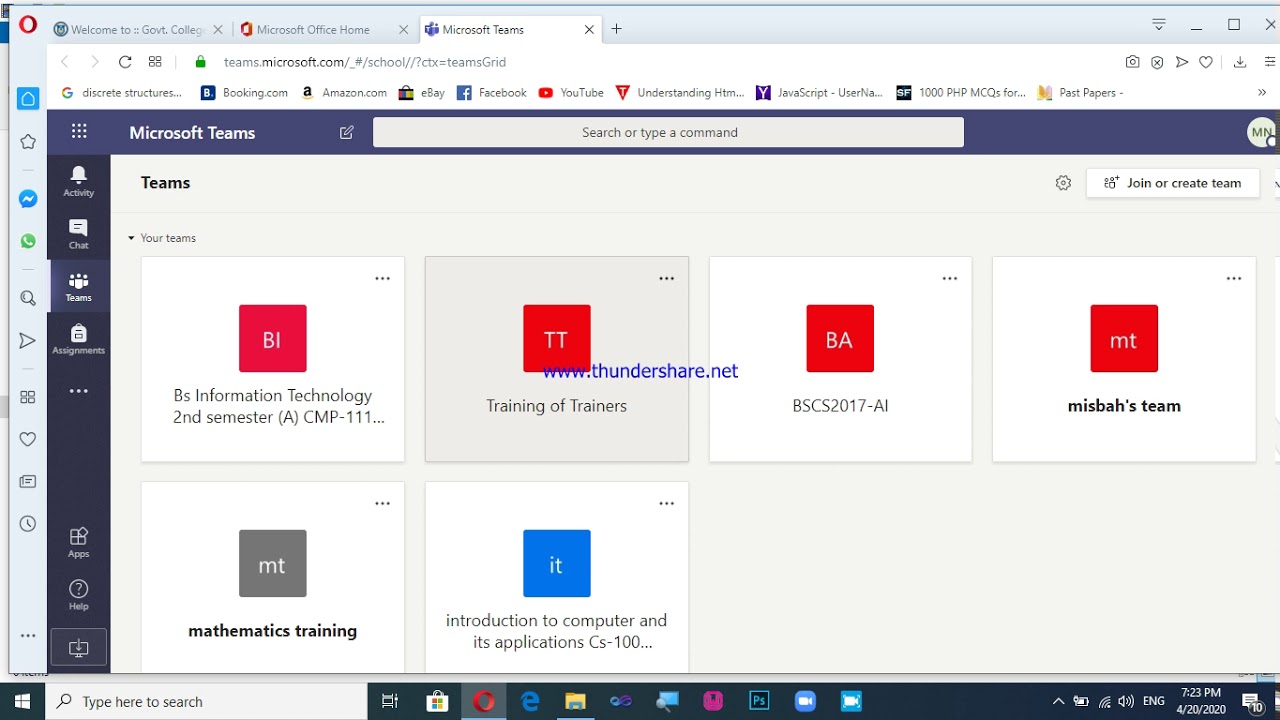Switch to Welcome to Govt. College tab

(x=136, y=29)
